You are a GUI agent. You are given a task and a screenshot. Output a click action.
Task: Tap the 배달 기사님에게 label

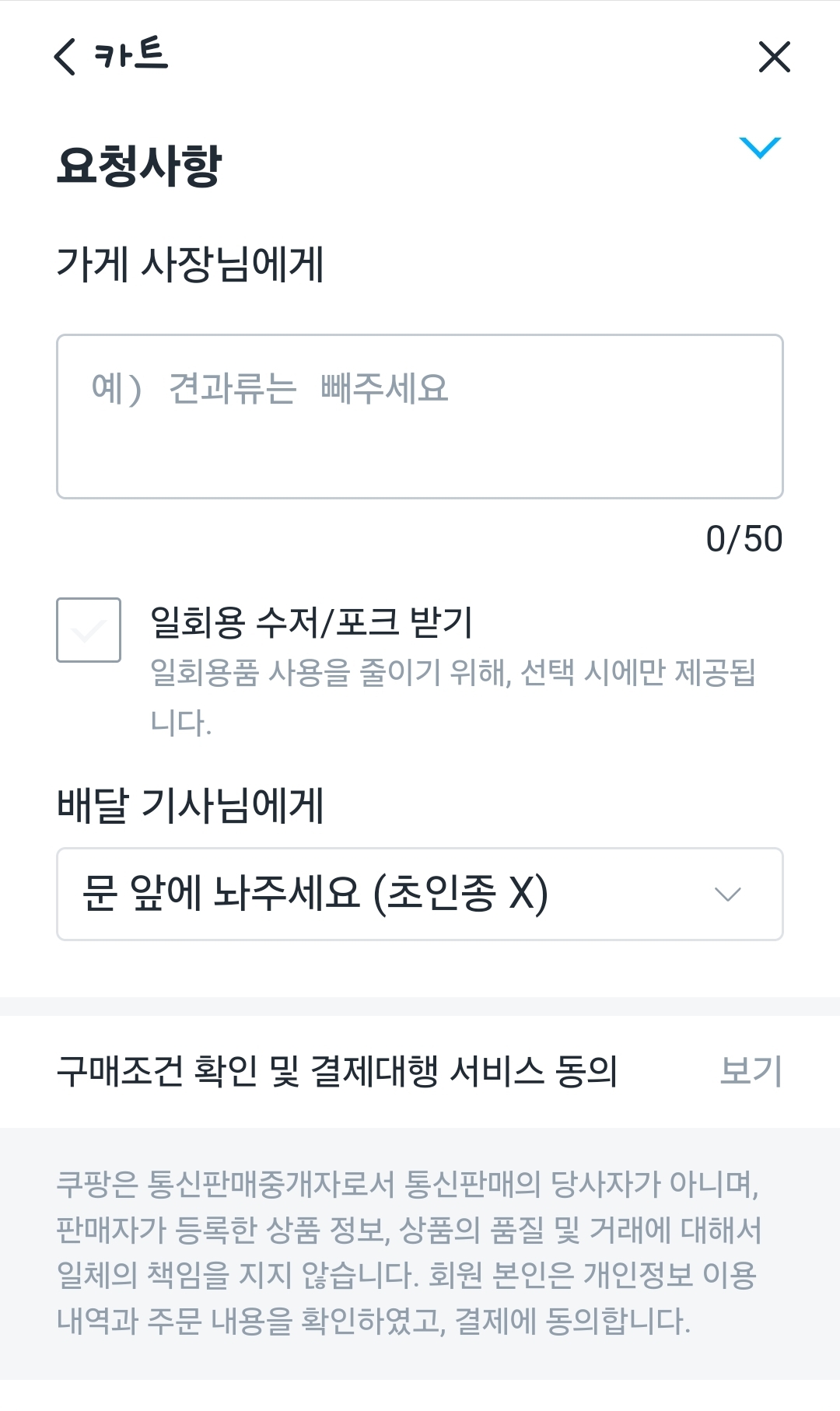(190, 805)
